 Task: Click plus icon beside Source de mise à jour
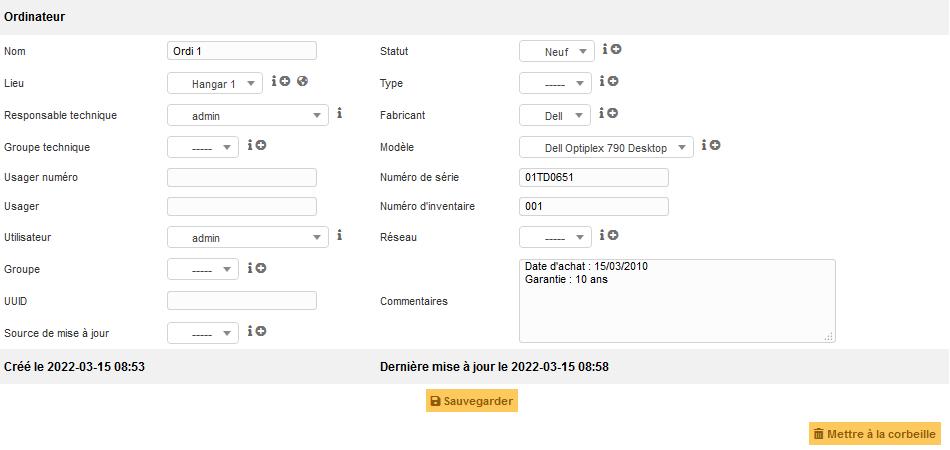coord(260,331)
